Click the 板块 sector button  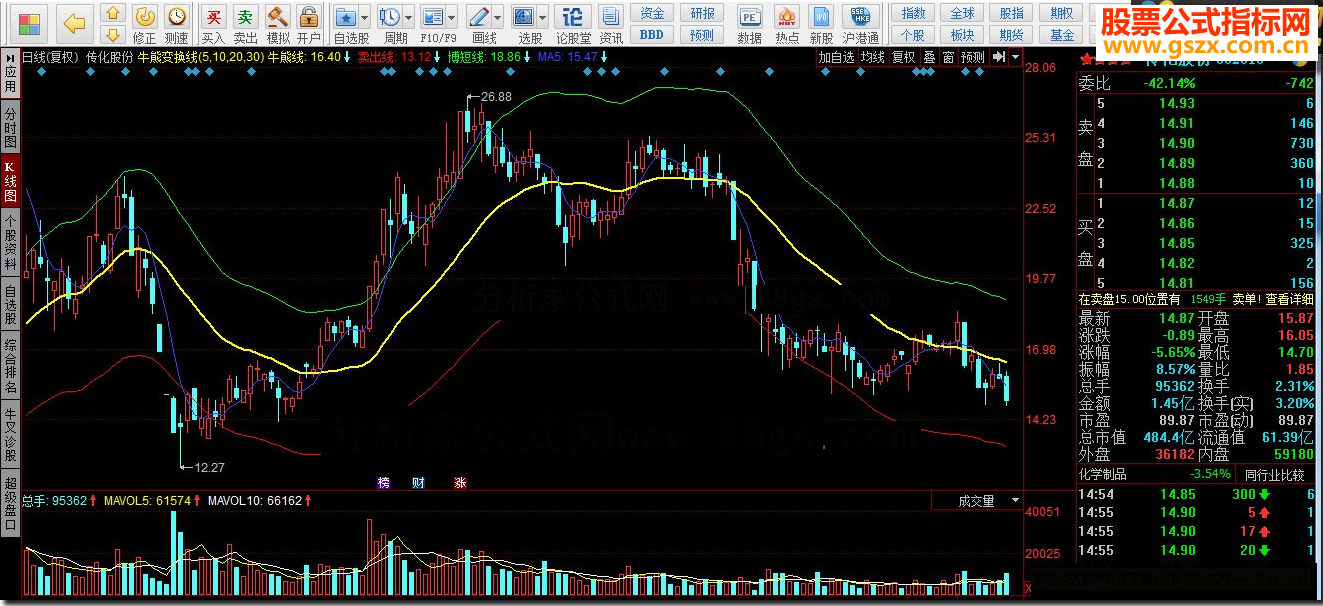pyautogui.click(x=962, y=35)
